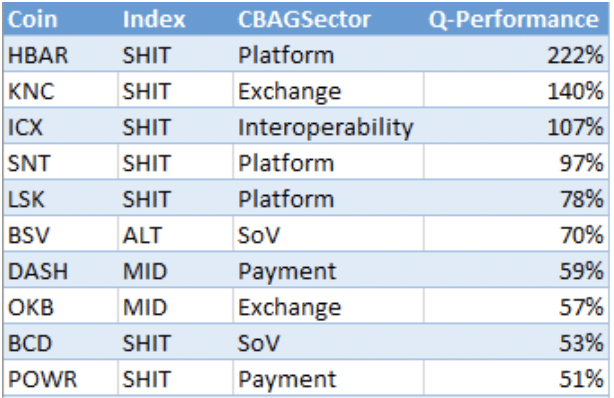This screenshot has height=398, width=614.
Task: Click the POWR coin cell
Action: click(60, 378)
